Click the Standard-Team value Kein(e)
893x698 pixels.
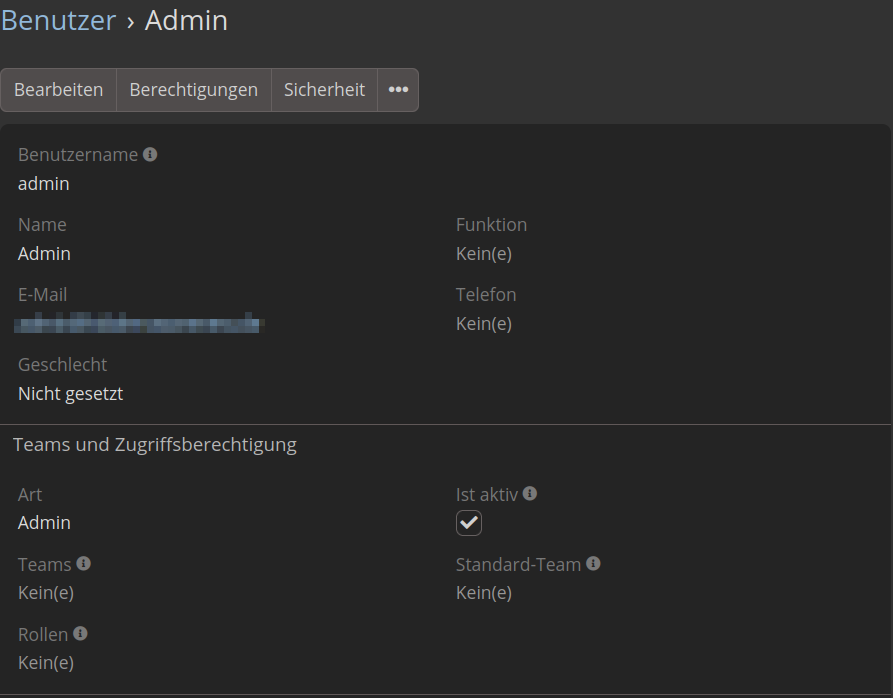click(x=484, y=593)
